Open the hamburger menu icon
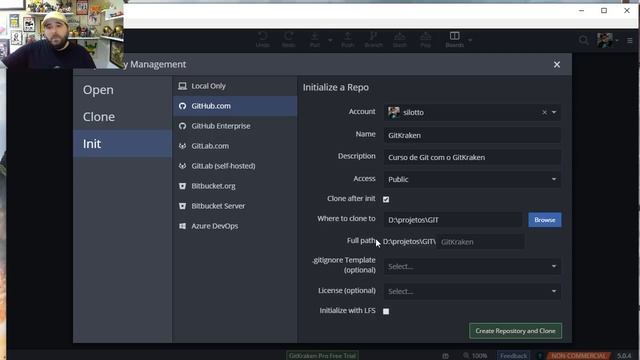 pos(630,40)
